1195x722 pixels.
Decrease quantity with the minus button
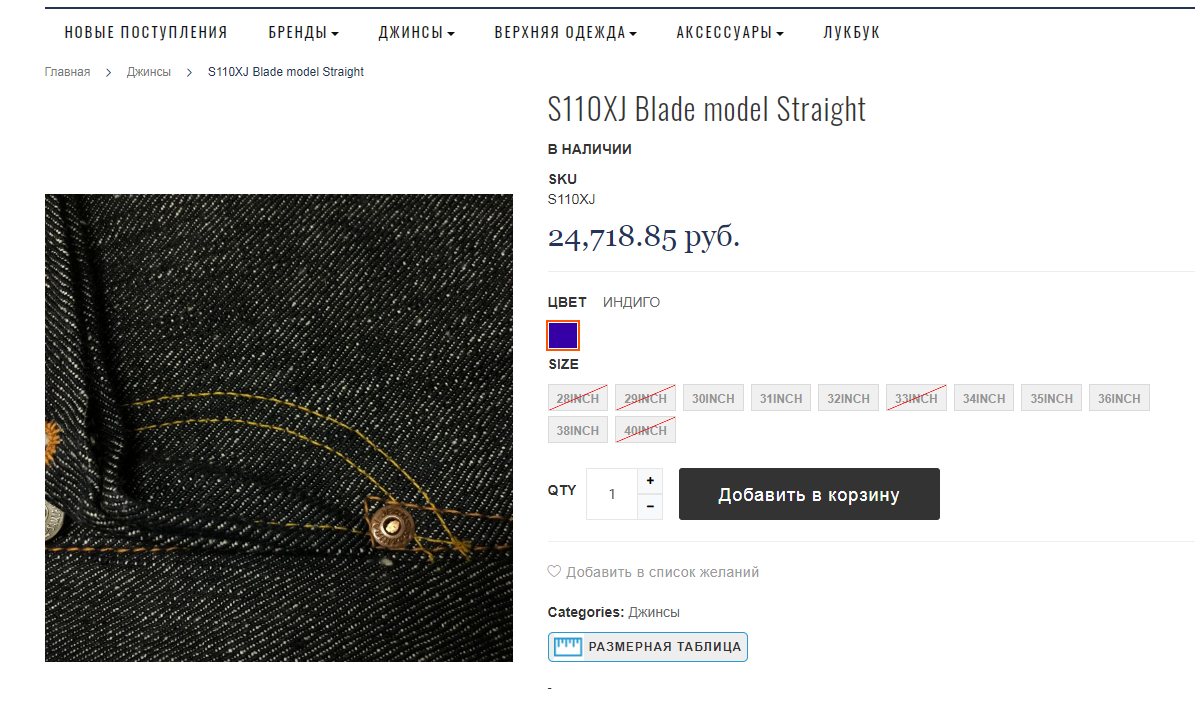(650, 507)
